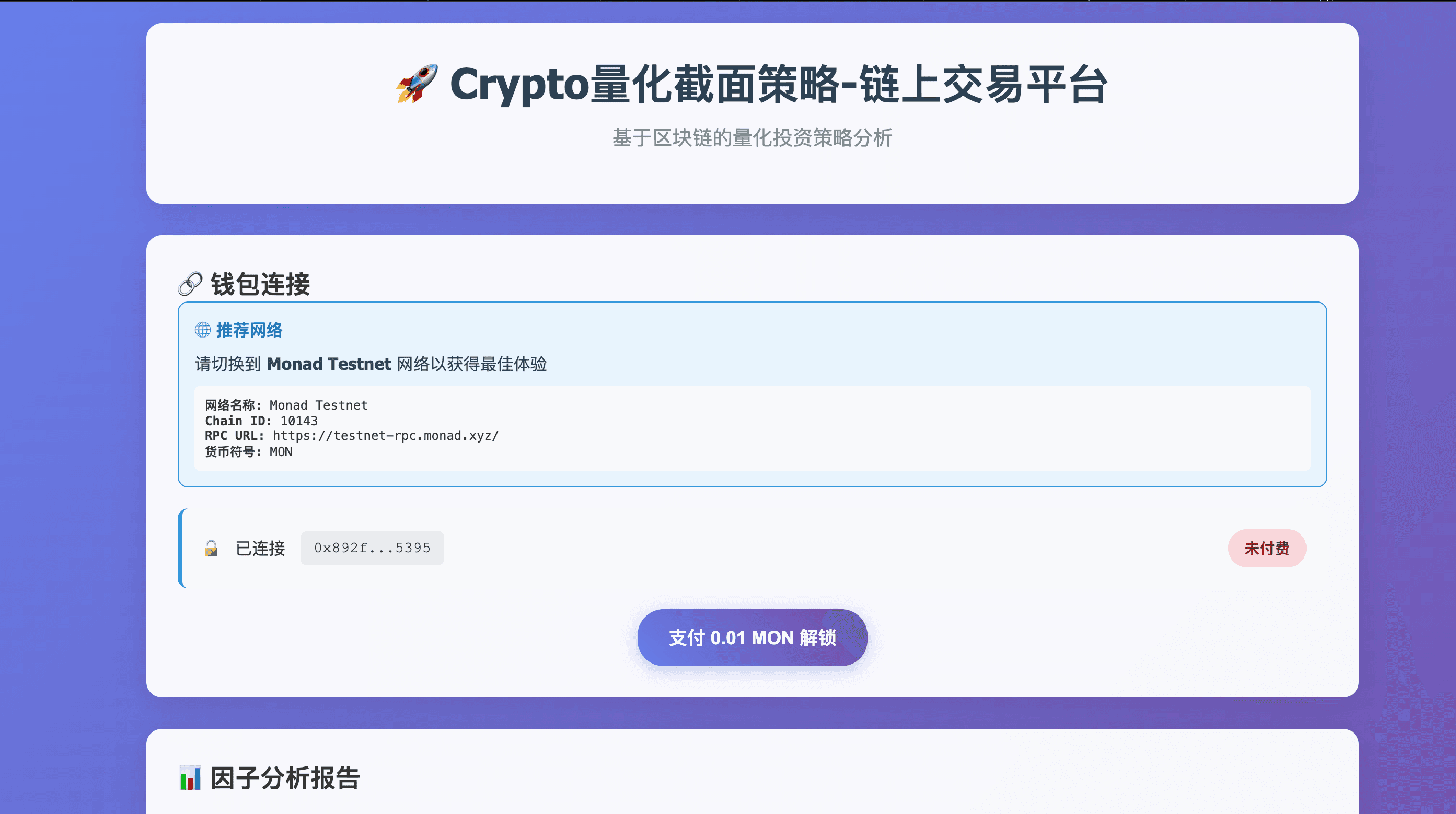Select the wallet address 0x892f...5395 chip
Image resolution: width=1456 pixels, height=814 pixels.
tap(372, 548)
